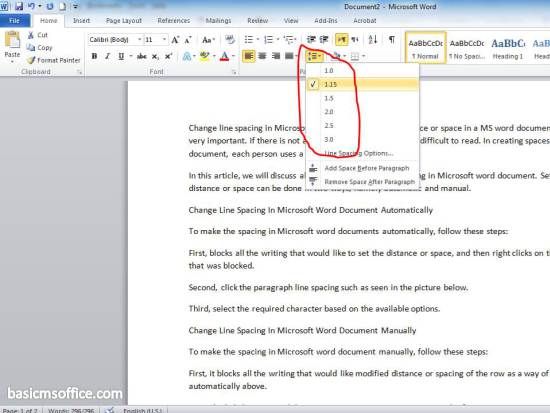Click the Paste icon
Viewport: 550px width, 413px height.
point(12,40)
